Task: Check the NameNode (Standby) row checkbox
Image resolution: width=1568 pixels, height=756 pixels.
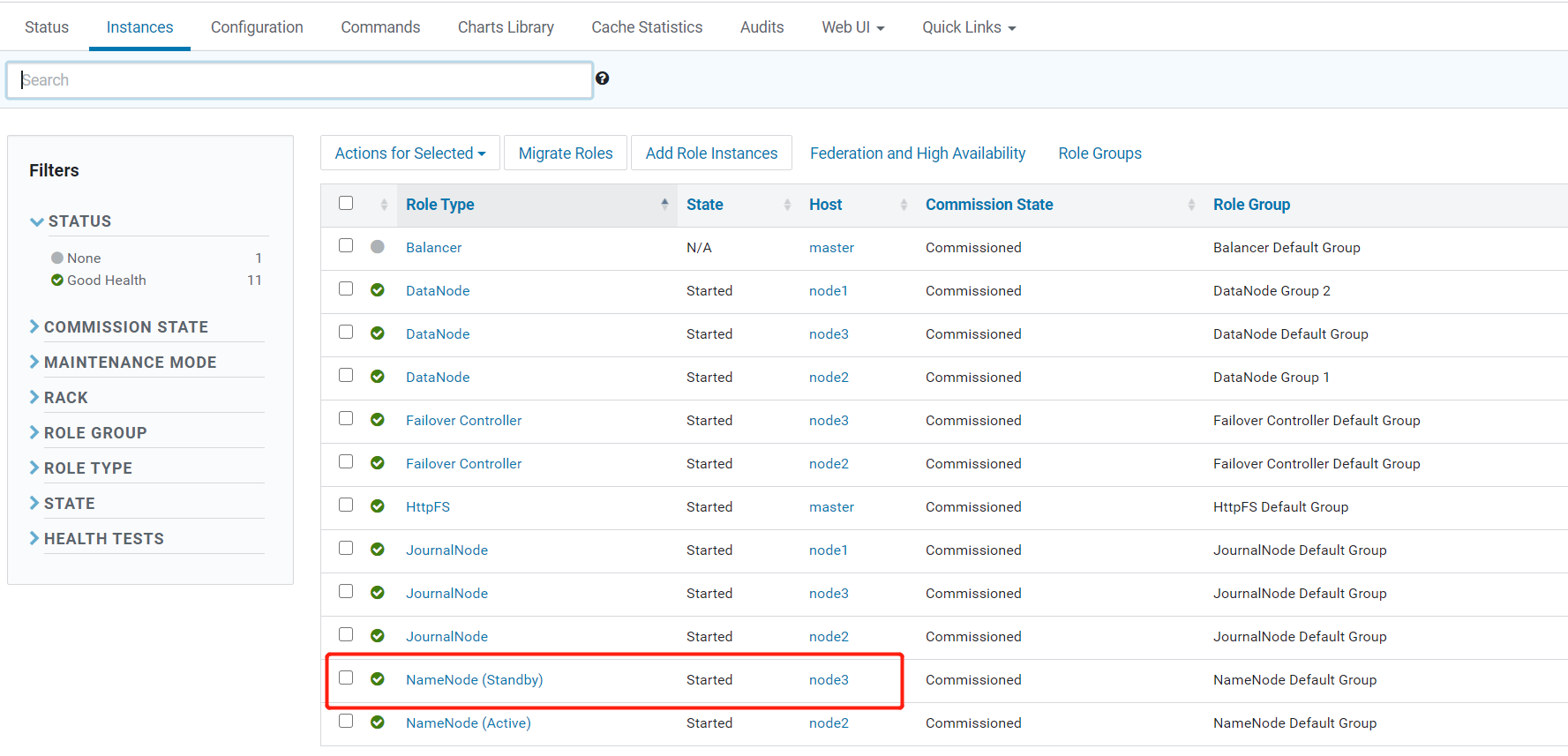Action: point(346,677)
